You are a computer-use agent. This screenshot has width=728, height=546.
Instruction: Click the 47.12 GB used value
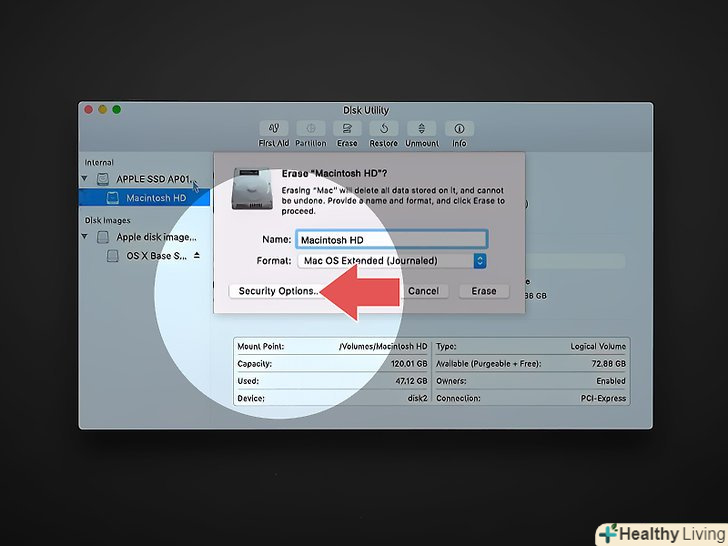pyautogui.click(x=411, y=381)
